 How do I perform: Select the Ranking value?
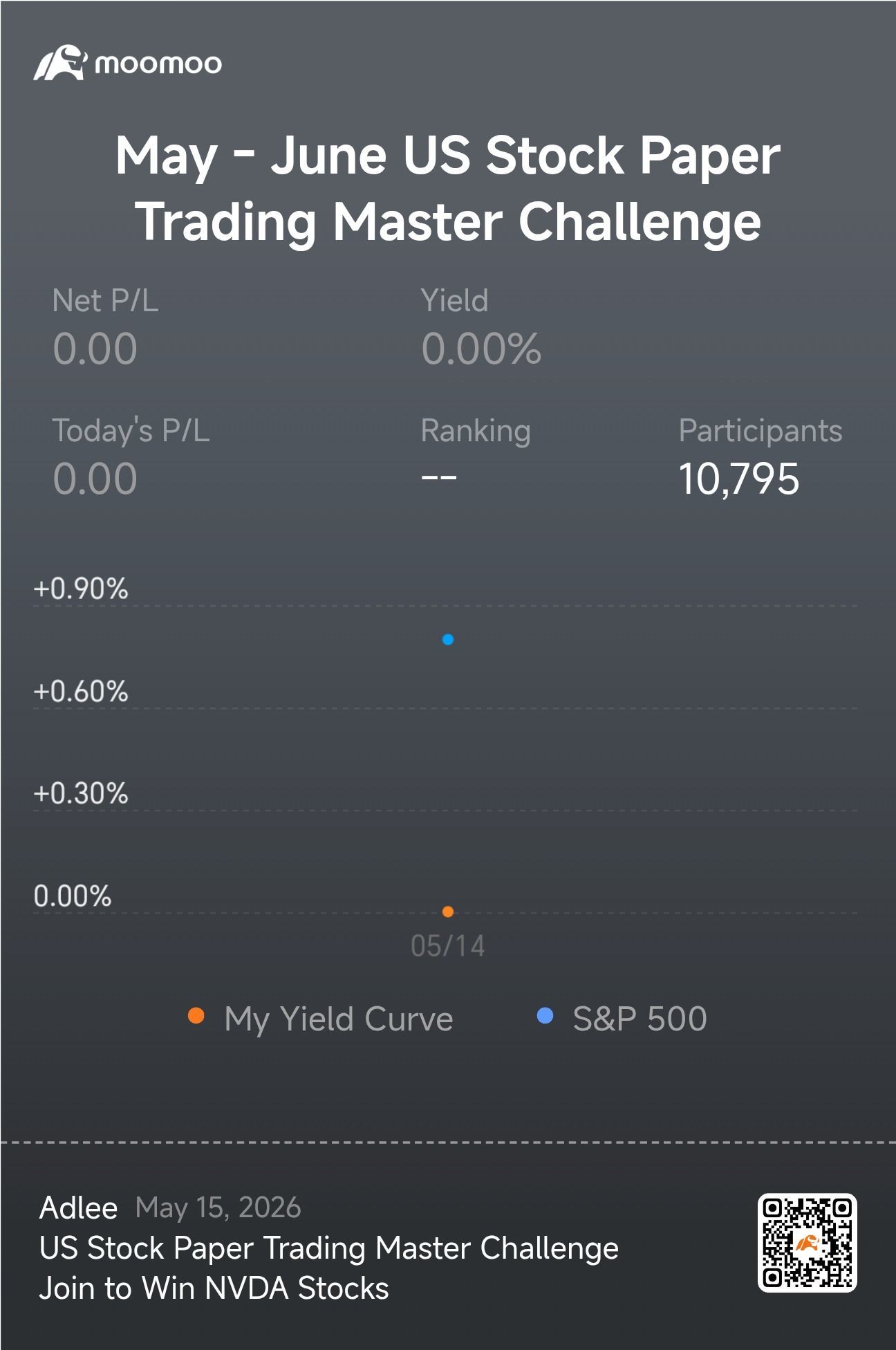coord(439,477)
